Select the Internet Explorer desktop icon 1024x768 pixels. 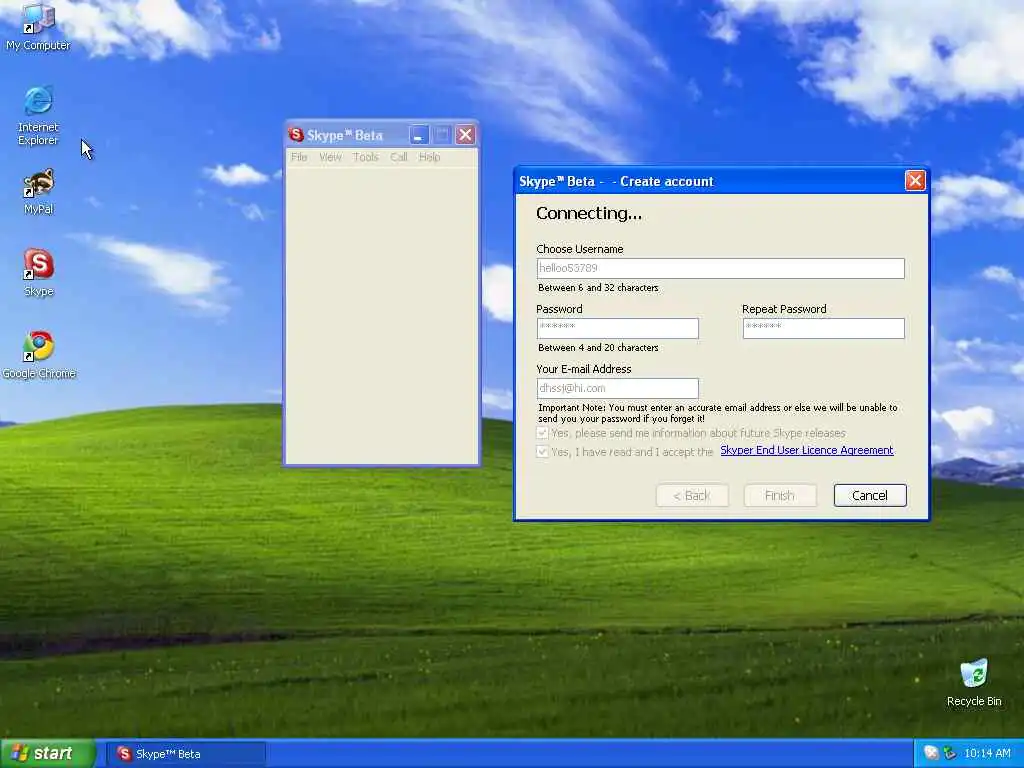click(38, 115)
